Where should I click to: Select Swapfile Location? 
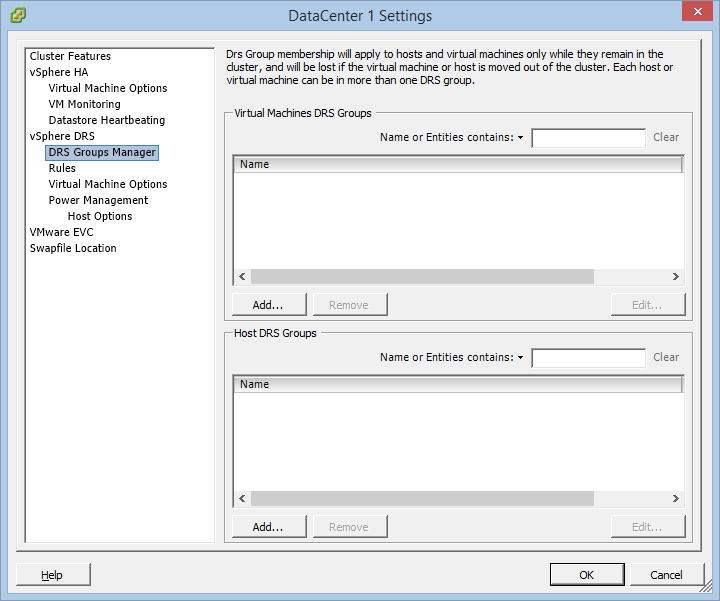73,248
